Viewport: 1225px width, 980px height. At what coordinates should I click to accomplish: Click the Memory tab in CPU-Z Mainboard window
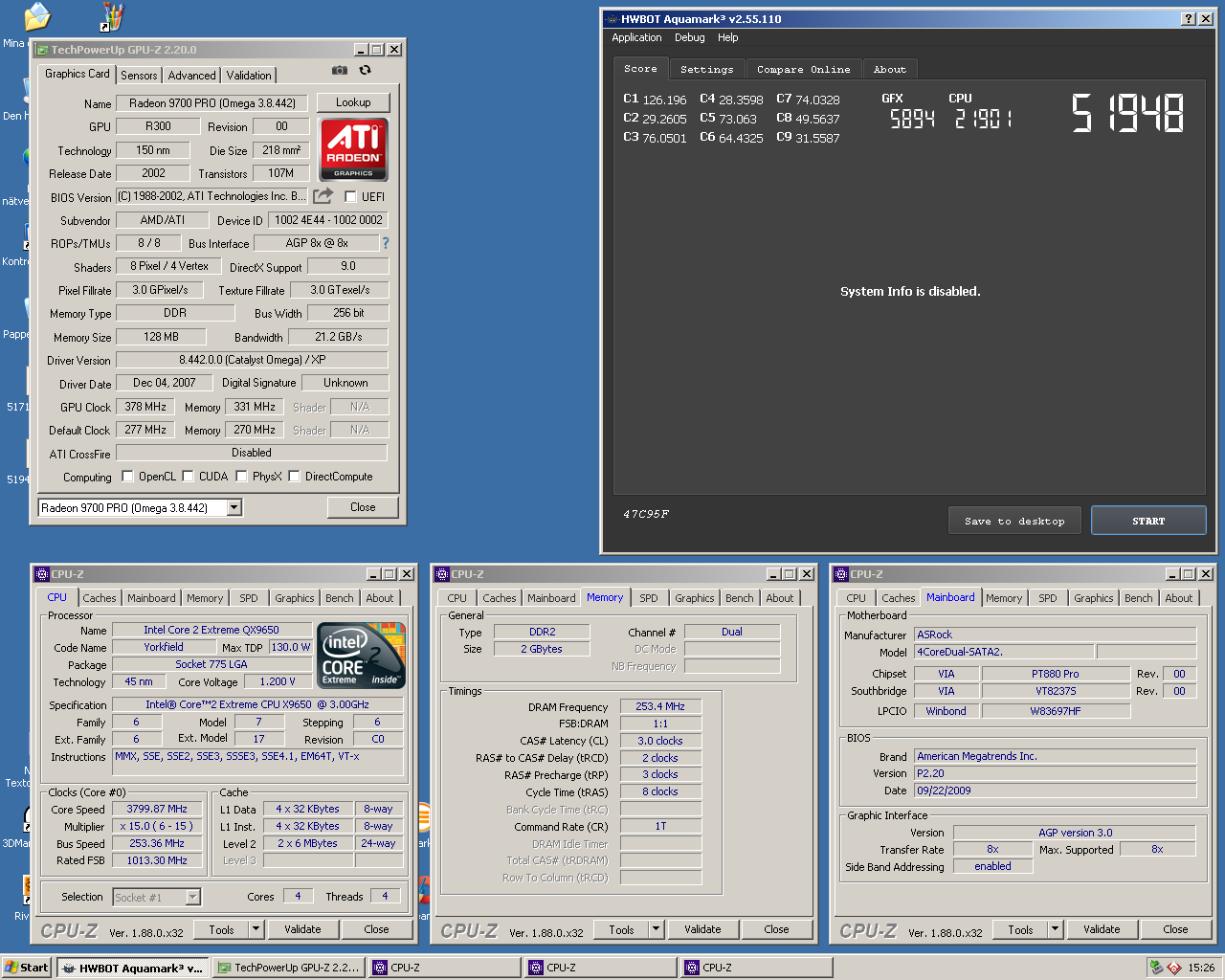(1004, 598)
